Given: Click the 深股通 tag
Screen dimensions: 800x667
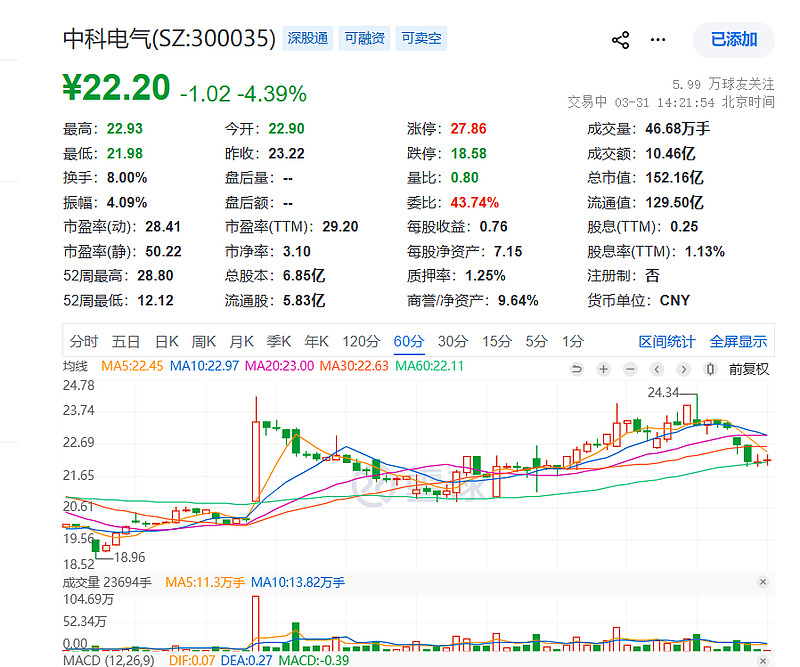Looking at the screenshot, I should [x=308, y=38].
